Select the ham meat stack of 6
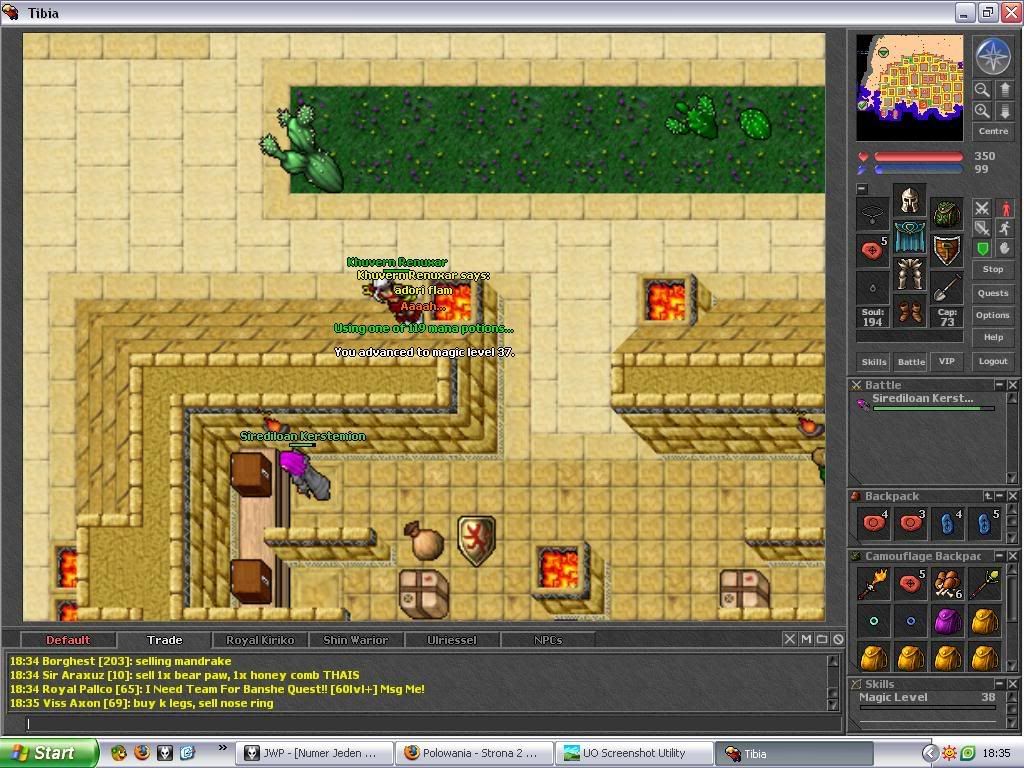This screenshot has width=1024, height=768. click(x=947, y=584)
